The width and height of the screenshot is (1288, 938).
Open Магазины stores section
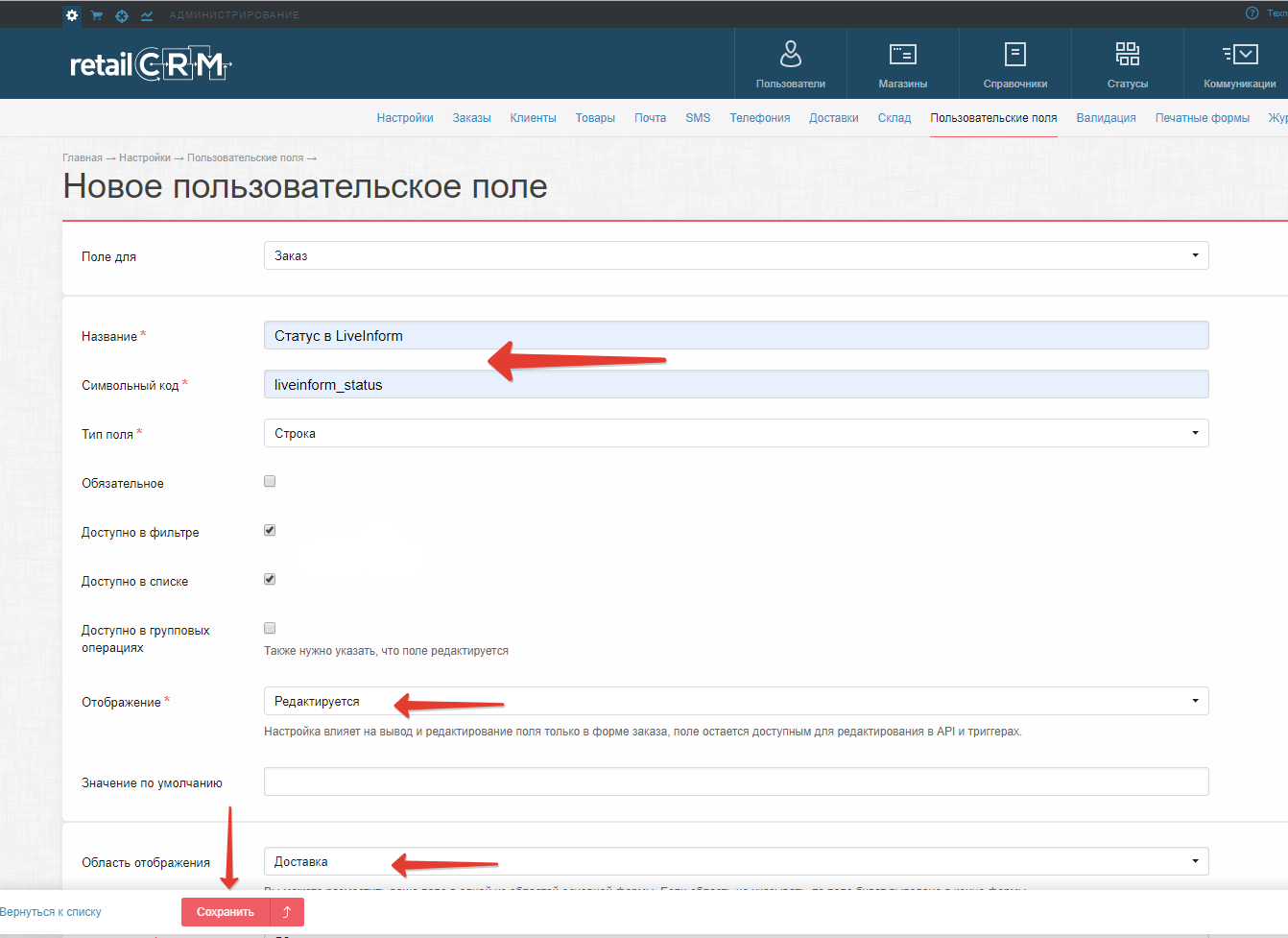[x=903, y=63]
